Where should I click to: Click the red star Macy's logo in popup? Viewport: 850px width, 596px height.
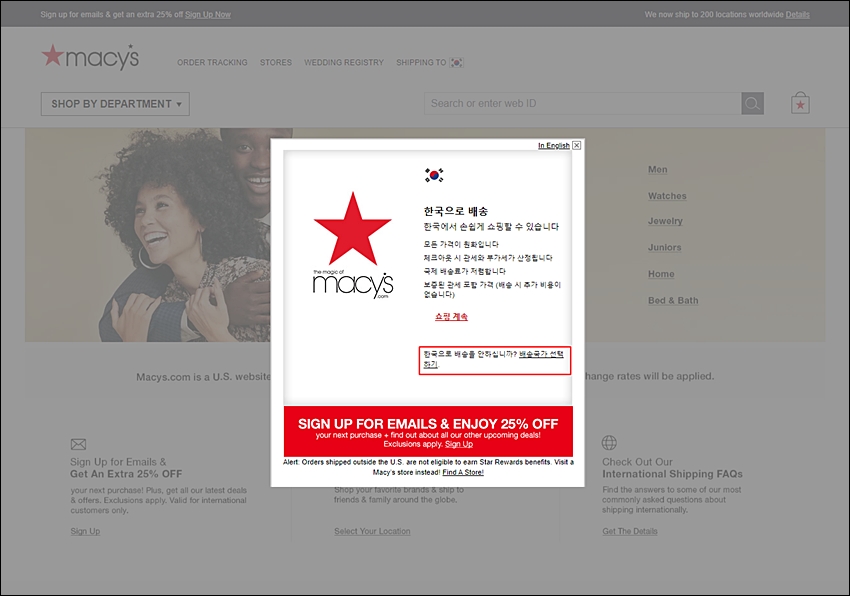(353, 245)
